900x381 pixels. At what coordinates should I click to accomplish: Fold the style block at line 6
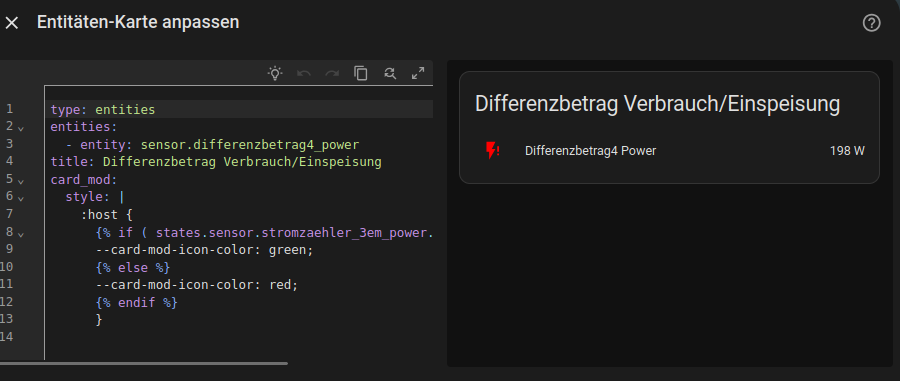pyautogui.click(x=21, y=199)
